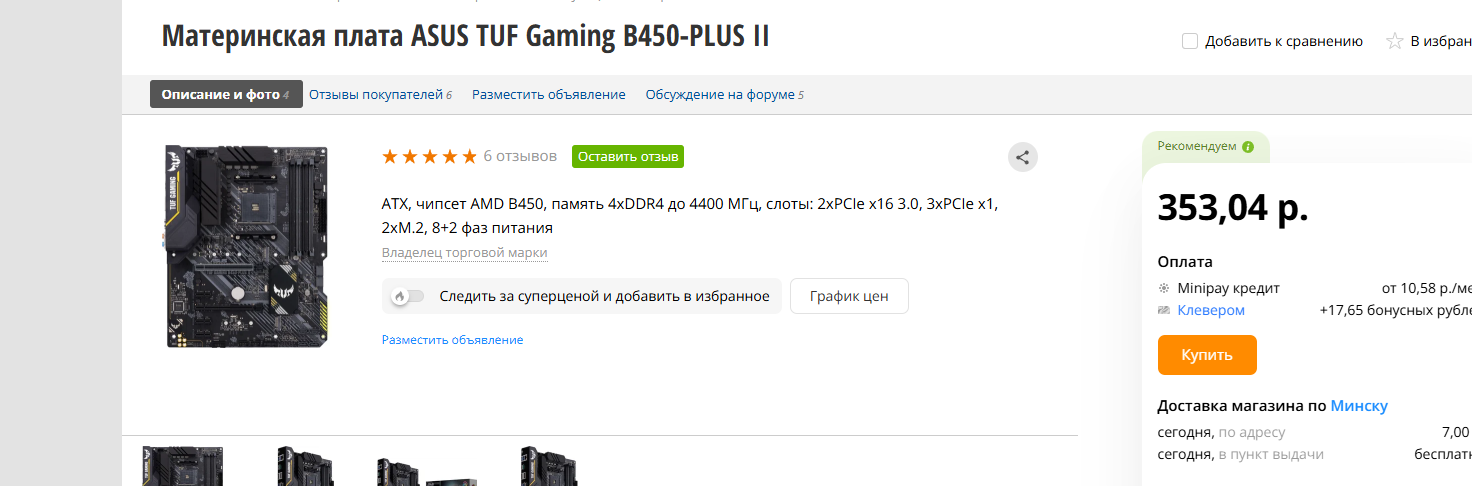
Task: Click the green Оставить отзыв button
Action: tap(628, 156)
